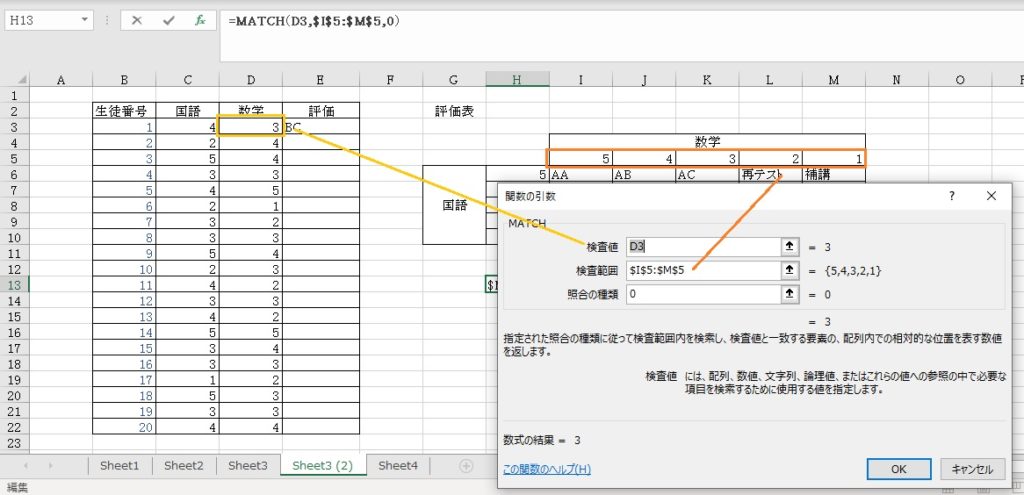Click the dialog help question mark icon
1024x495 pixels.
[951, 197]
